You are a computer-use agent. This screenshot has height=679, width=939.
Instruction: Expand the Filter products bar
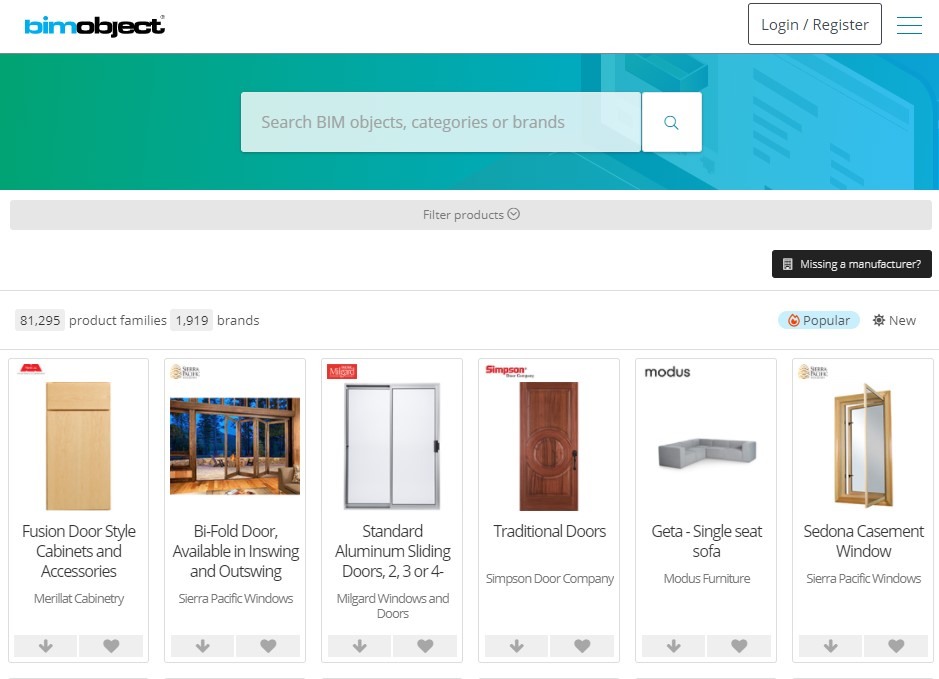click(471, 214)
